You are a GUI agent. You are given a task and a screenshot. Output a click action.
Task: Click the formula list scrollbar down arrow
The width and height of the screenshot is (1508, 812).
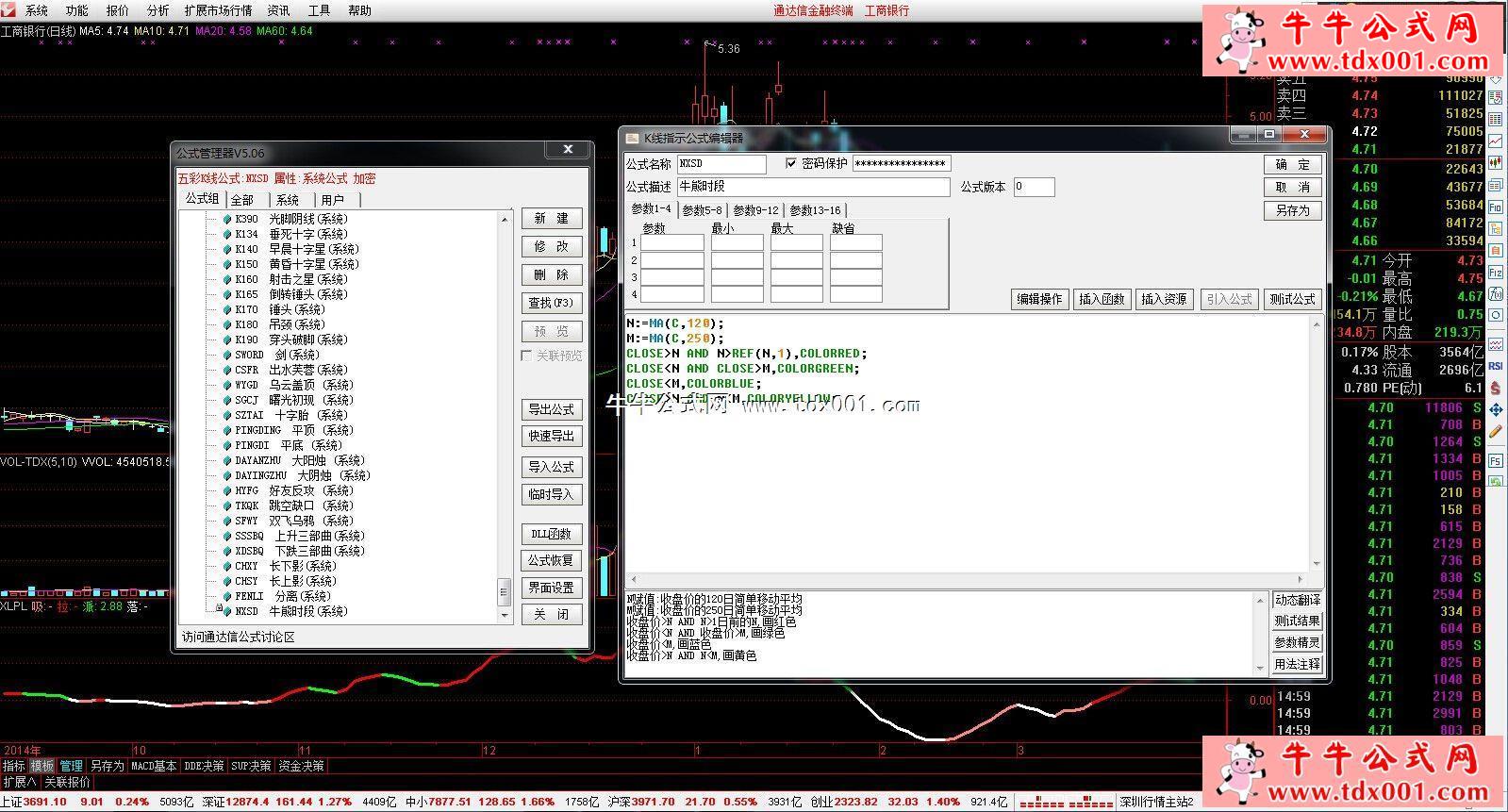[505, 615]
